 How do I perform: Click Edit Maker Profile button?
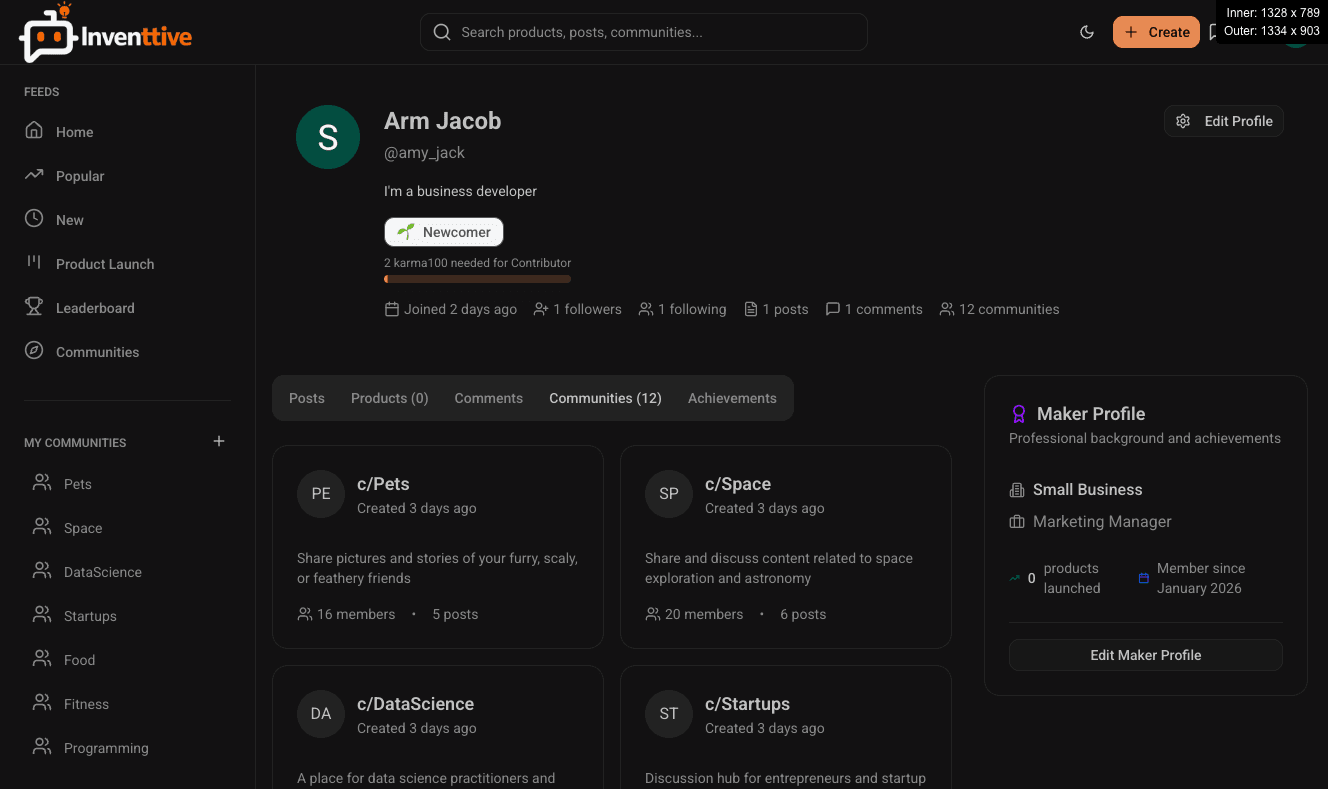pyautogui.click(x=1145, y=655)
